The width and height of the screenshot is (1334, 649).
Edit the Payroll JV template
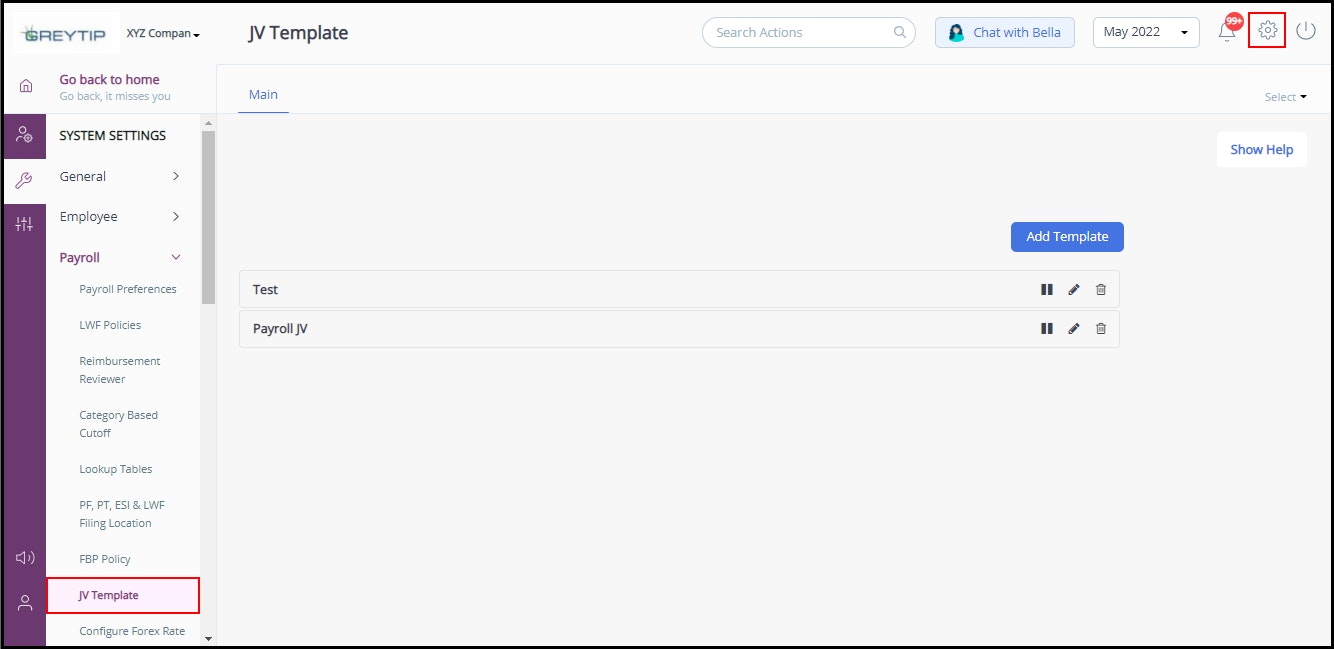(x=1074, y=328)
